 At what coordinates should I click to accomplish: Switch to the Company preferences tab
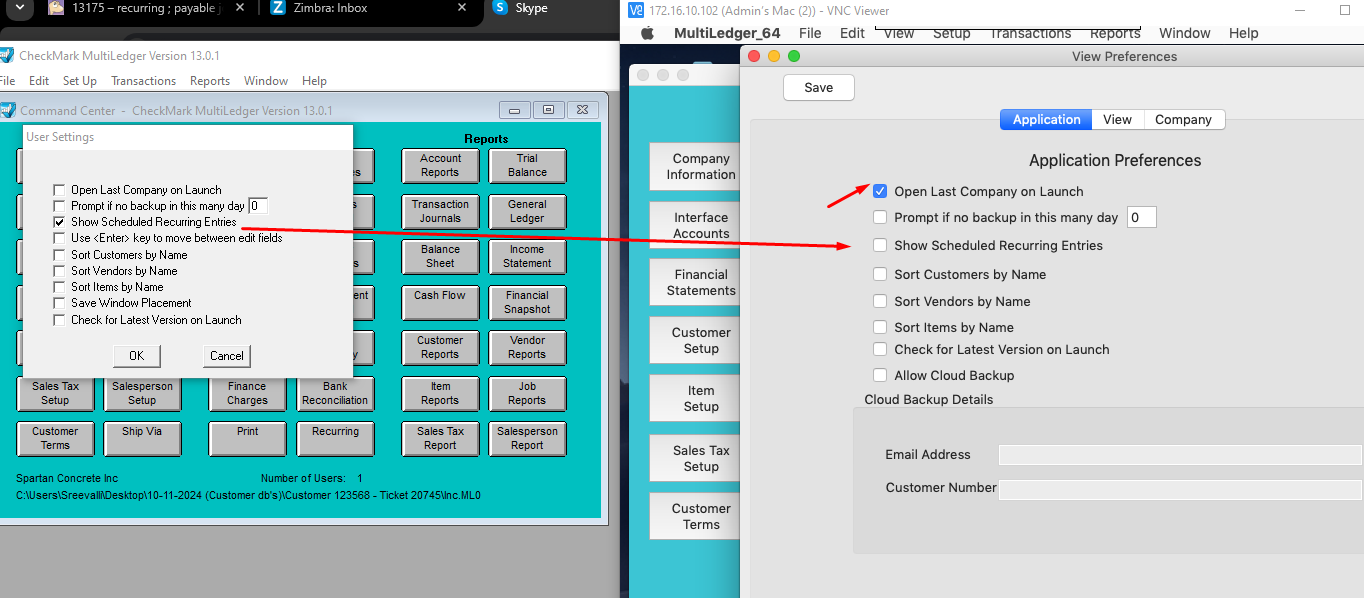1183,119
